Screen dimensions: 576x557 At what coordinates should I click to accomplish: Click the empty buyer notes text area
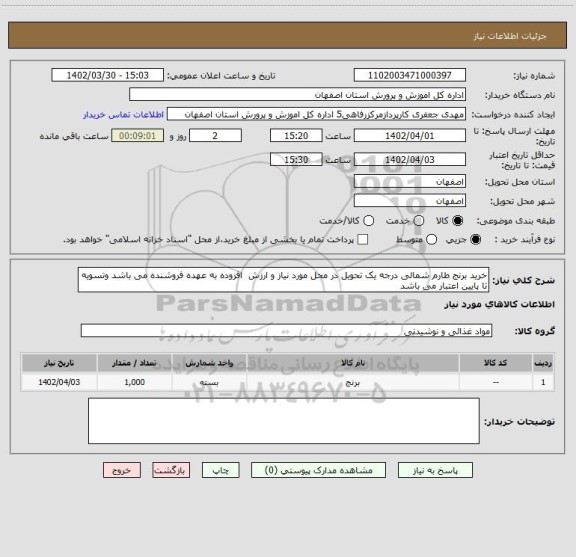284,421
